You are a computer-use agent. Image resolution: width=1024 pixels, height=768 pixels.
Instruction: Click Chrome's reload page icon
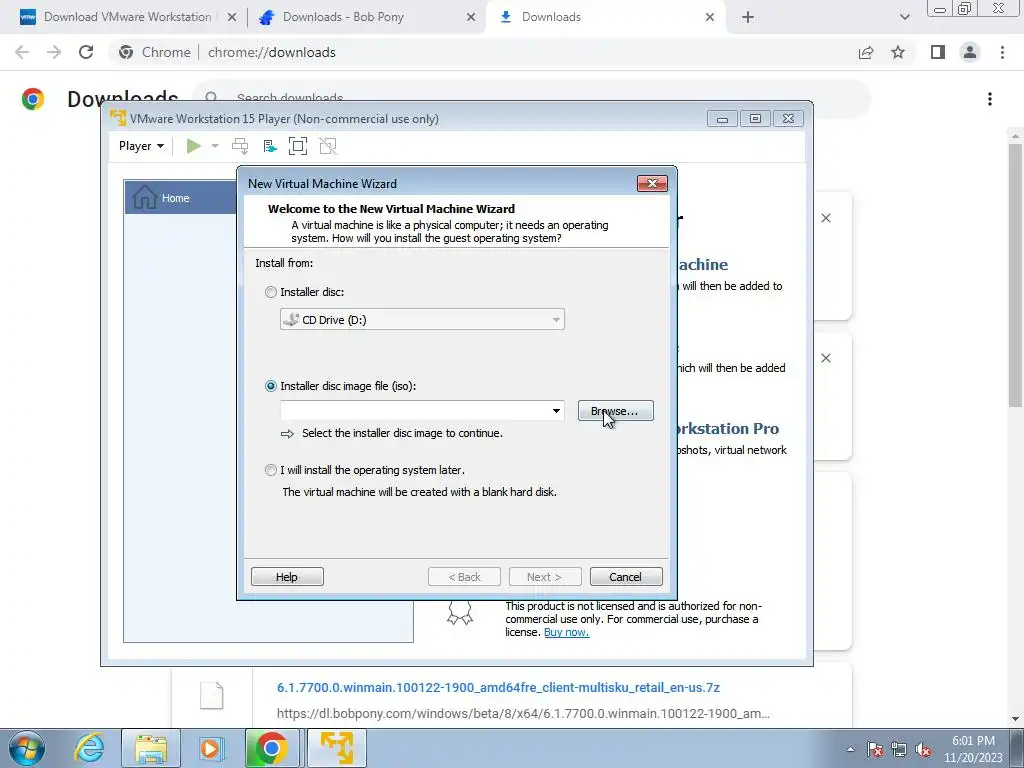click(x=86, y=52)
